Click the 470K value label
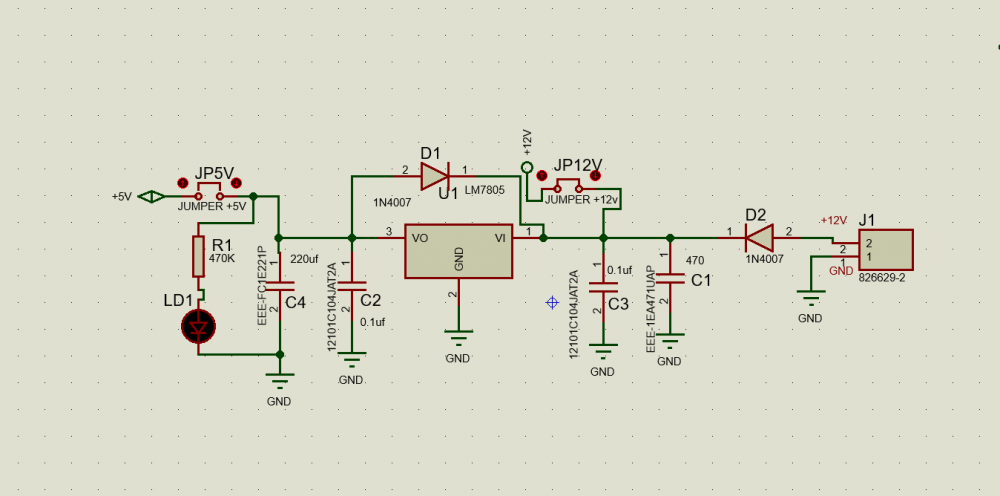The image size is (1000, 496). (x=222, y=259)
